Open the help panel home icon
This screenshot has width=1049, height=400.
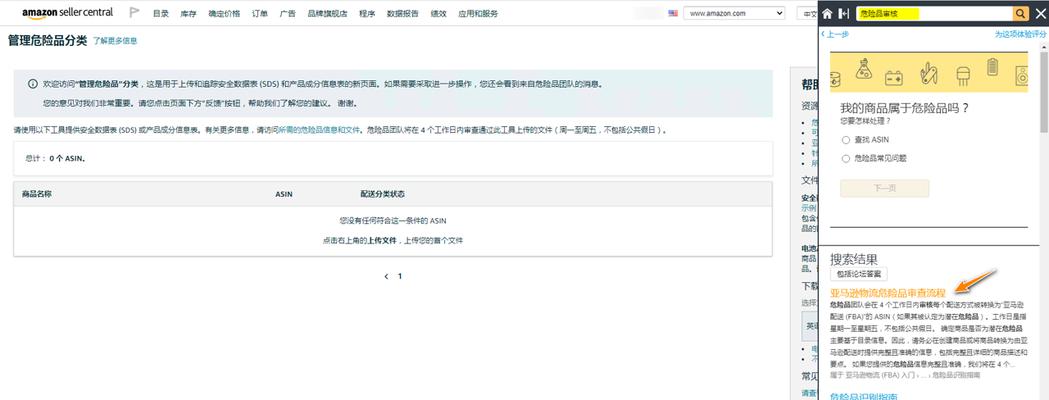pos(828,13)
